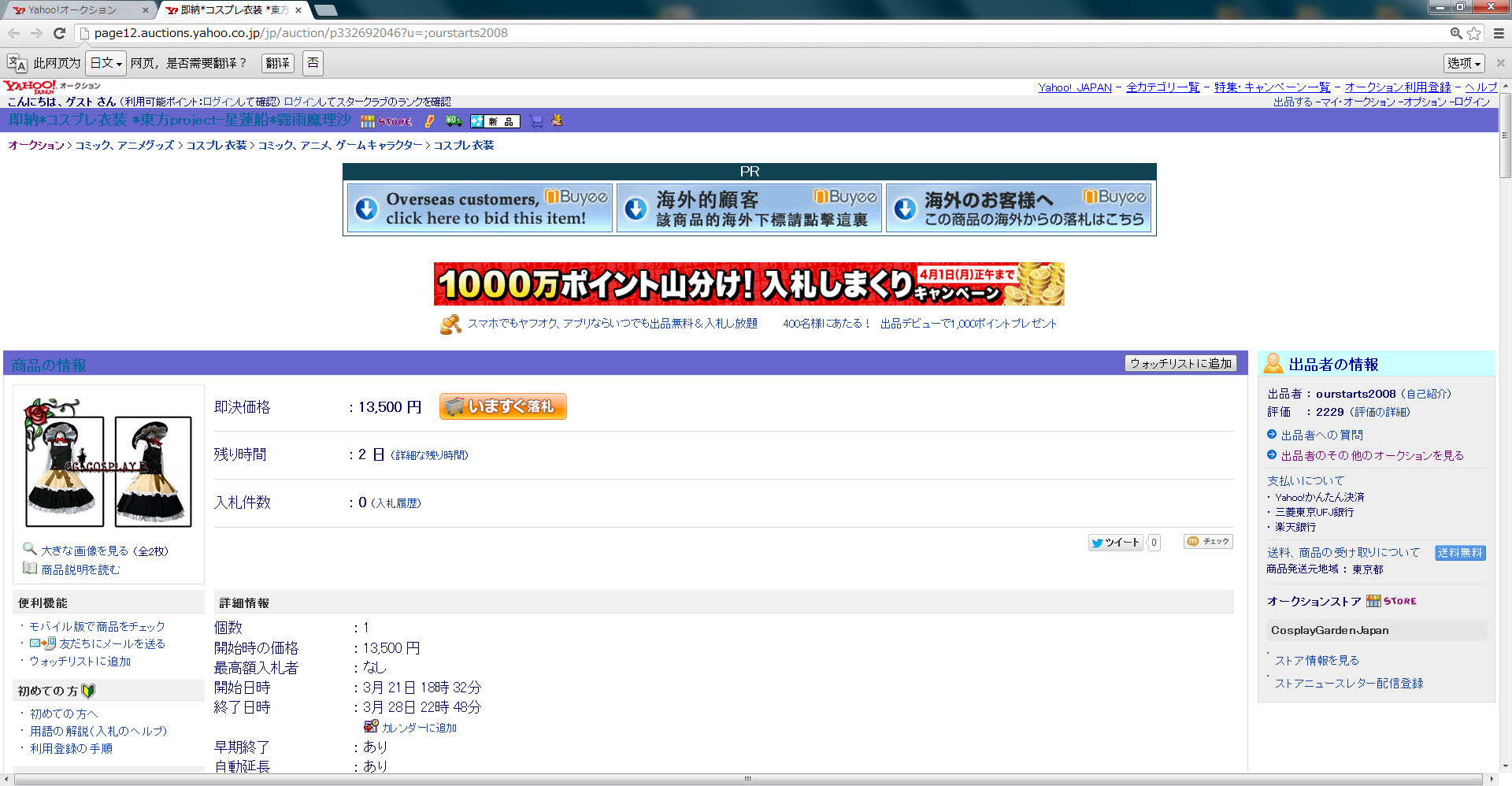Open 用語の解説 help link

click(x=98, y=731)
